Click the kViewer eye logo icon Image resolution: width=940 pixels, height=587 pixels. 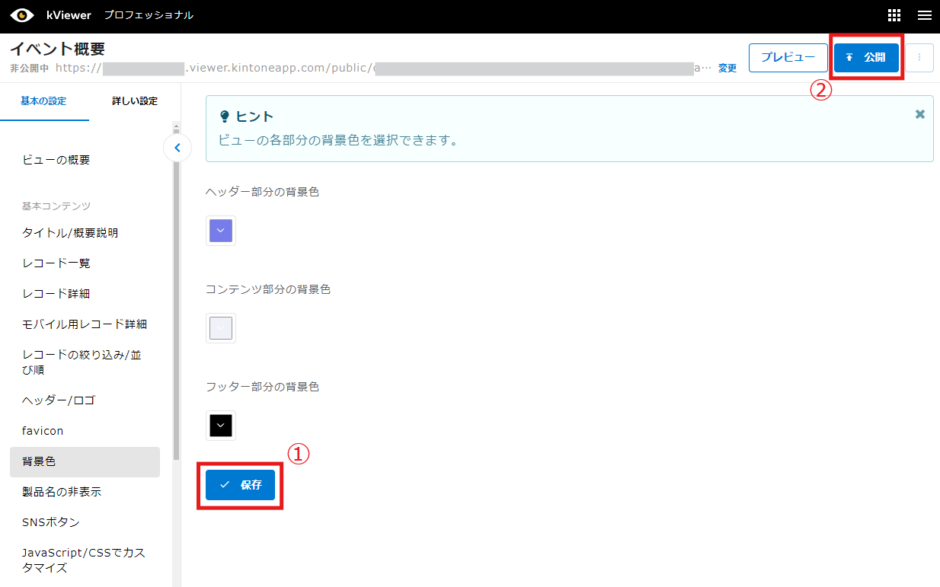[22, 15]
